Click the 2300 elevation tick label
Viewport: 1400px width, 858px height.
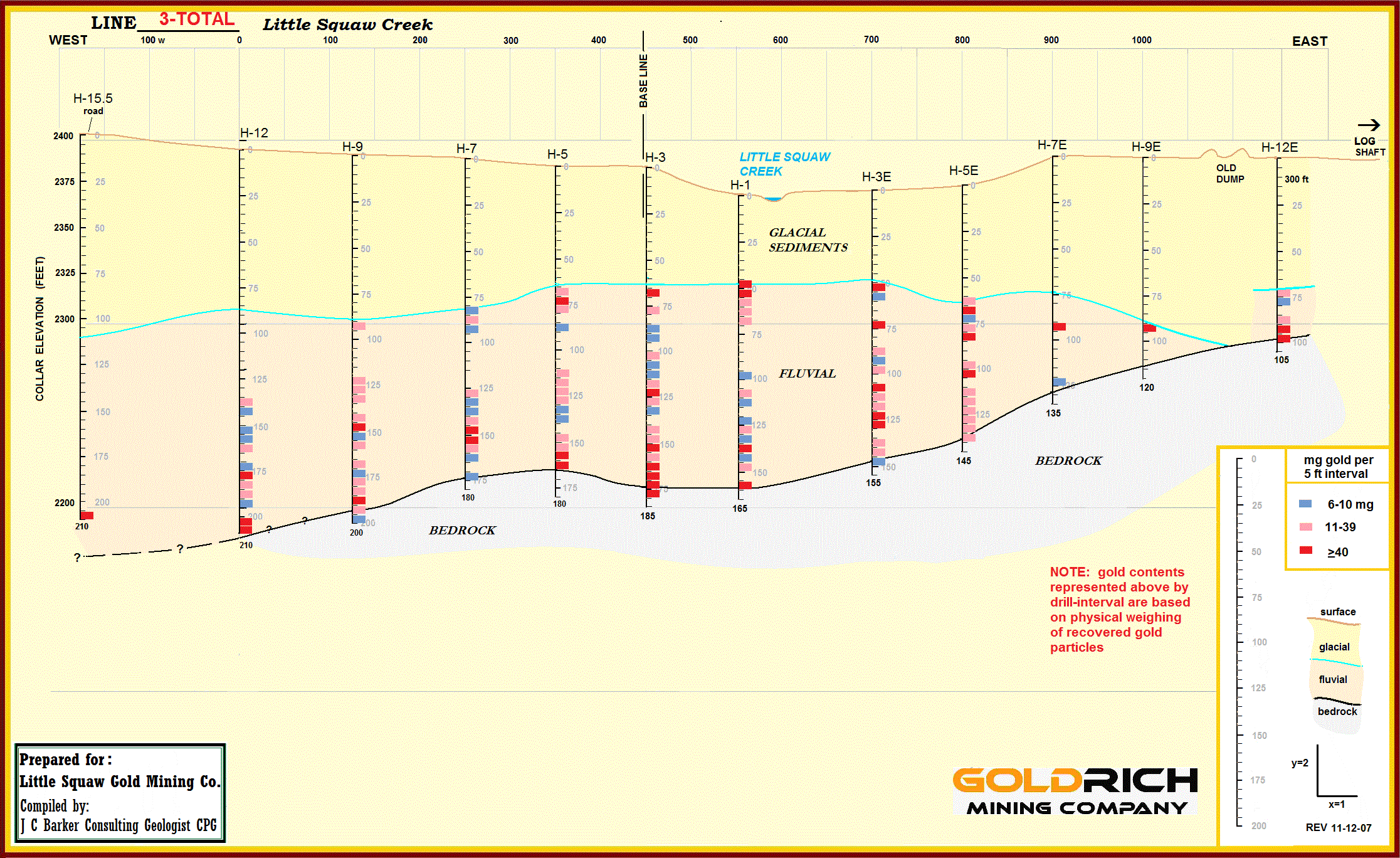point(65,319)
